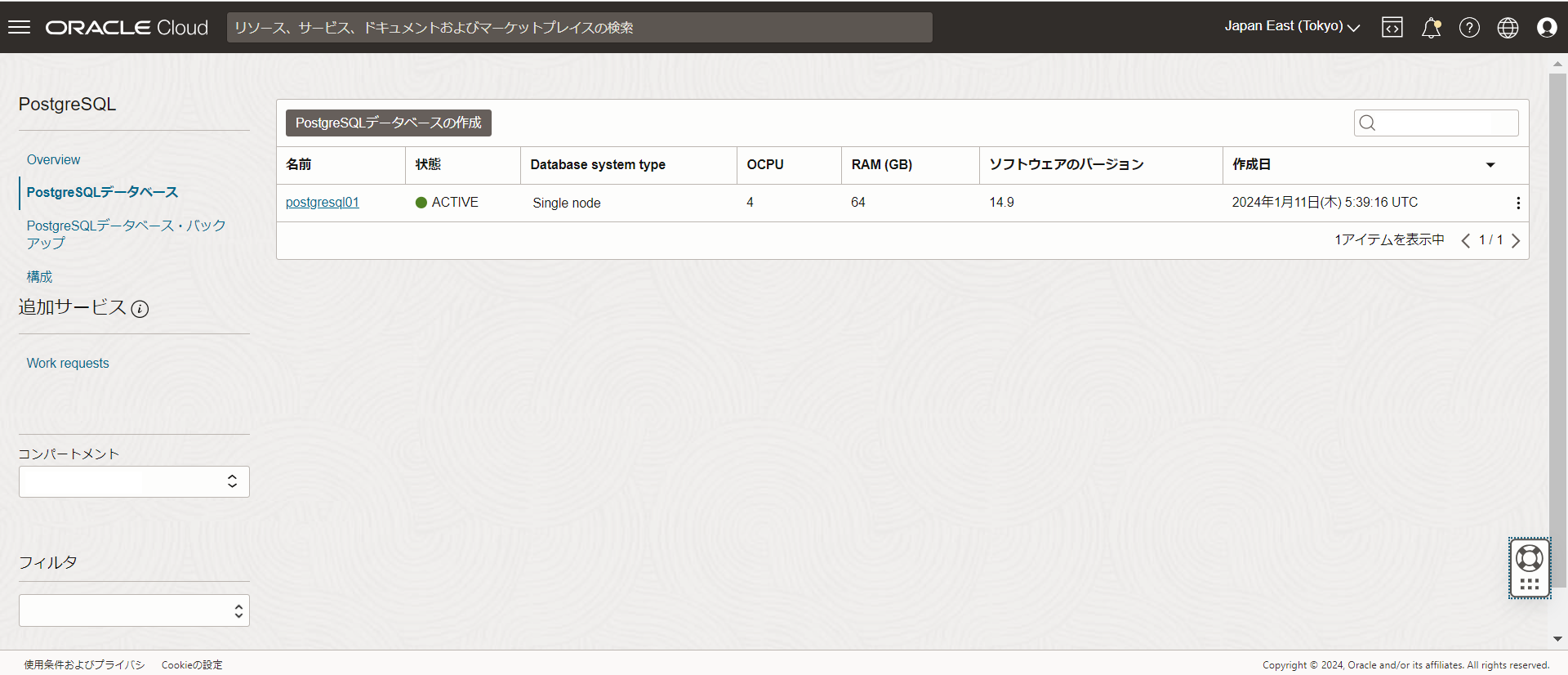The height and width of the screenshot is (675, 1568).
Task: Open the 構成 sidebar item
Action: (x=39, y=277)
